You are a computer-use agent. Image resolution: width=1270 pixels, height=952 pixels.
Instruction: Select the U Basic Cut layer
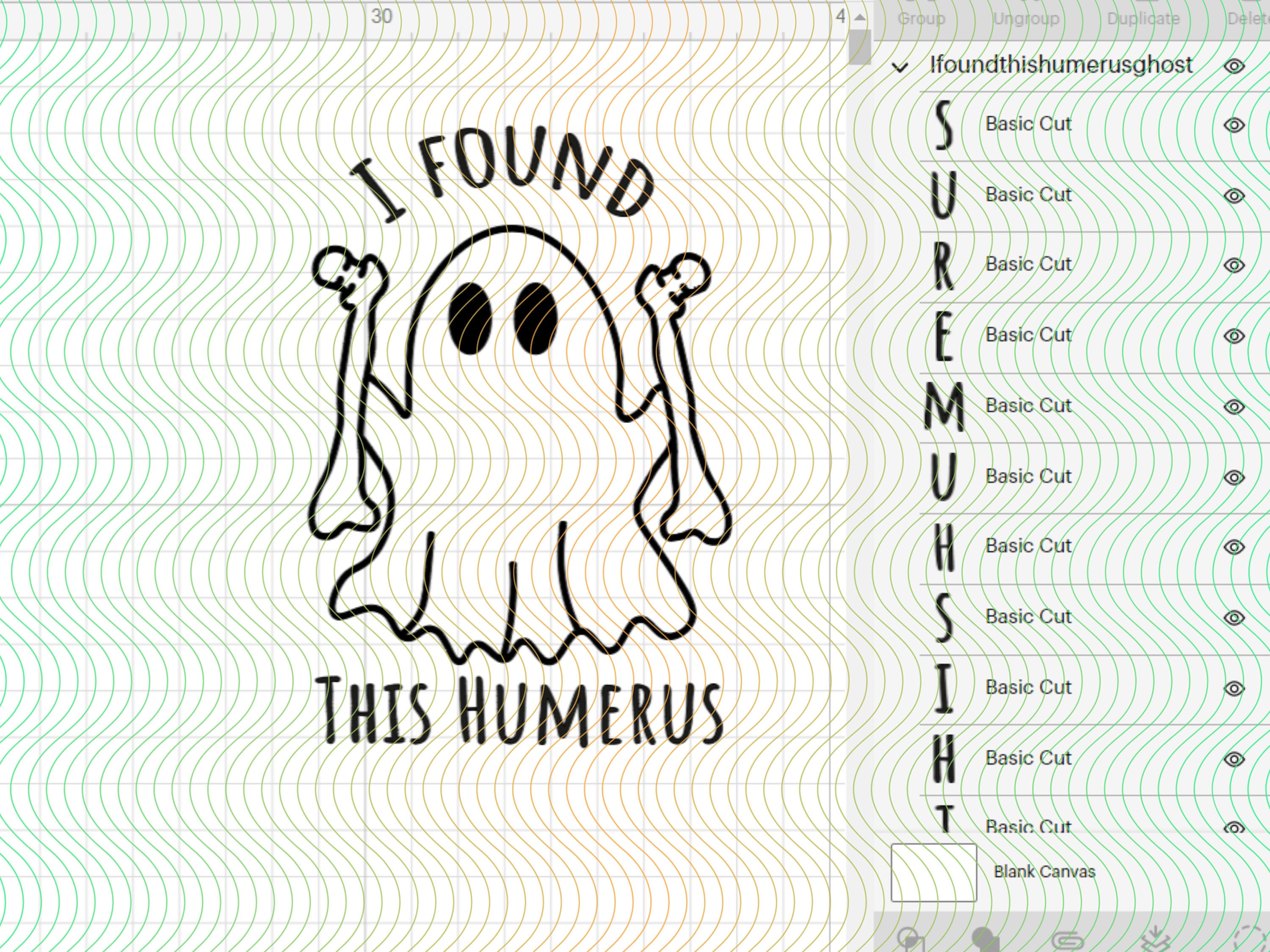[1028, 194]
